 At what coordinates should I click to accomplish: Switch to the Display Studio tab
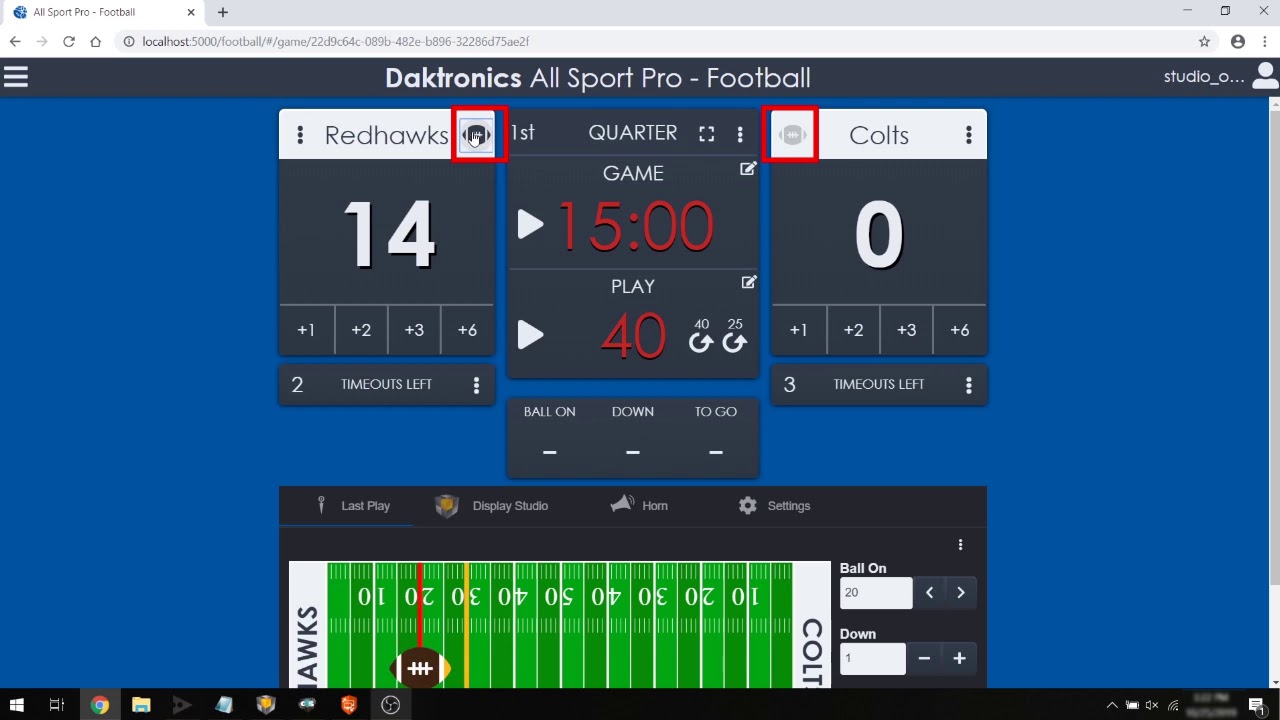coord(492,506)
